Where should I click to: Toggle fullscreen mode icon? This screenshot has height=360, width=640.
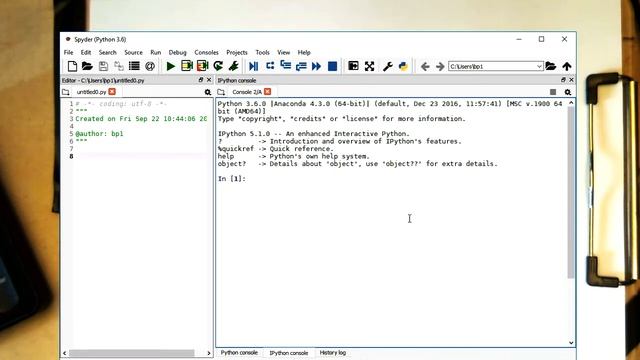[x=369, y=66]
